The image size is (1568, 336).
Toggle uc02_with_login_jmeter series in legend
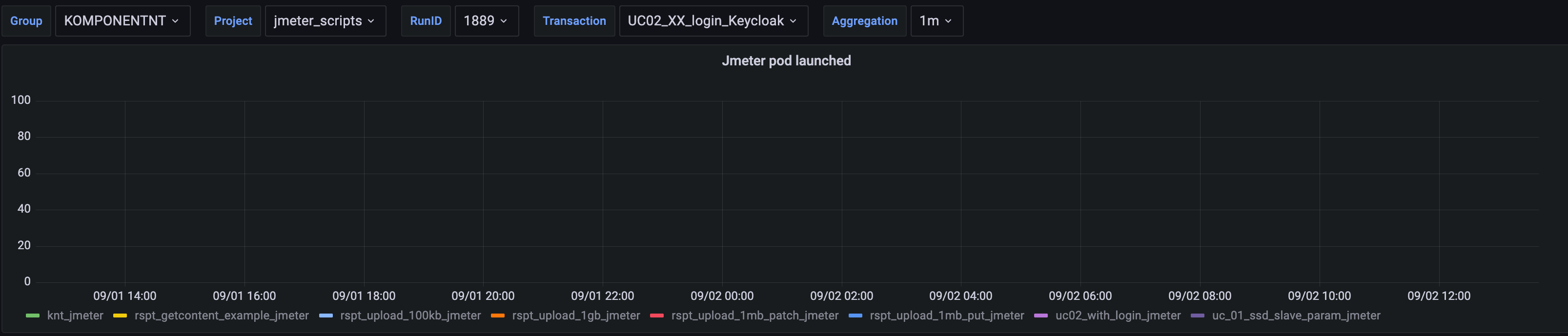1118,316
